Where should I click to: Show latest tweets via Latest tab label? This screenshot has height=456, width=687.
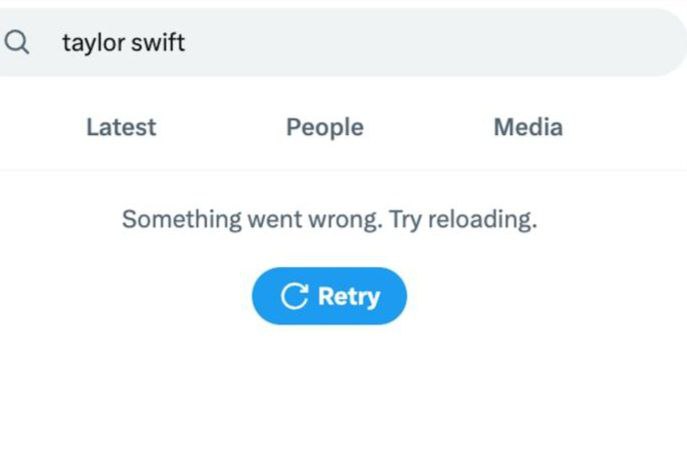(x=121, y=127)
